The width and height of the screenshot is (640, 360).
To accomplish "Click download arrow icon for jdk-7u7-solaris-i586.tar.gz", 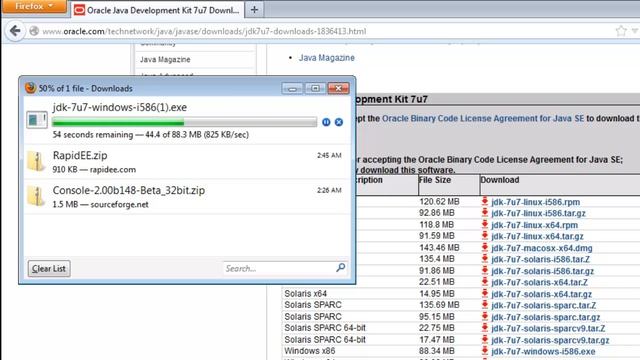I will point(484,271).
